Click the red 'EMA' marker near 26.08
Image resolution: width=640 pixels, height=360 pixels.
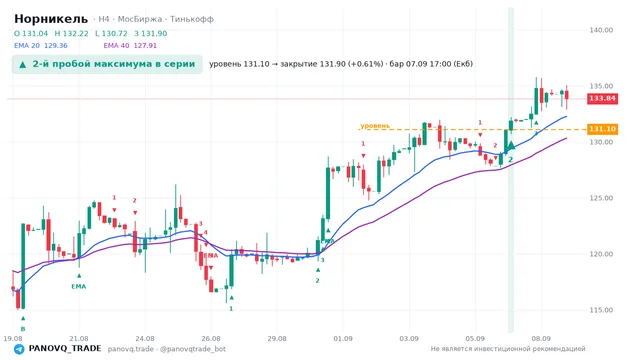(211, 256)
